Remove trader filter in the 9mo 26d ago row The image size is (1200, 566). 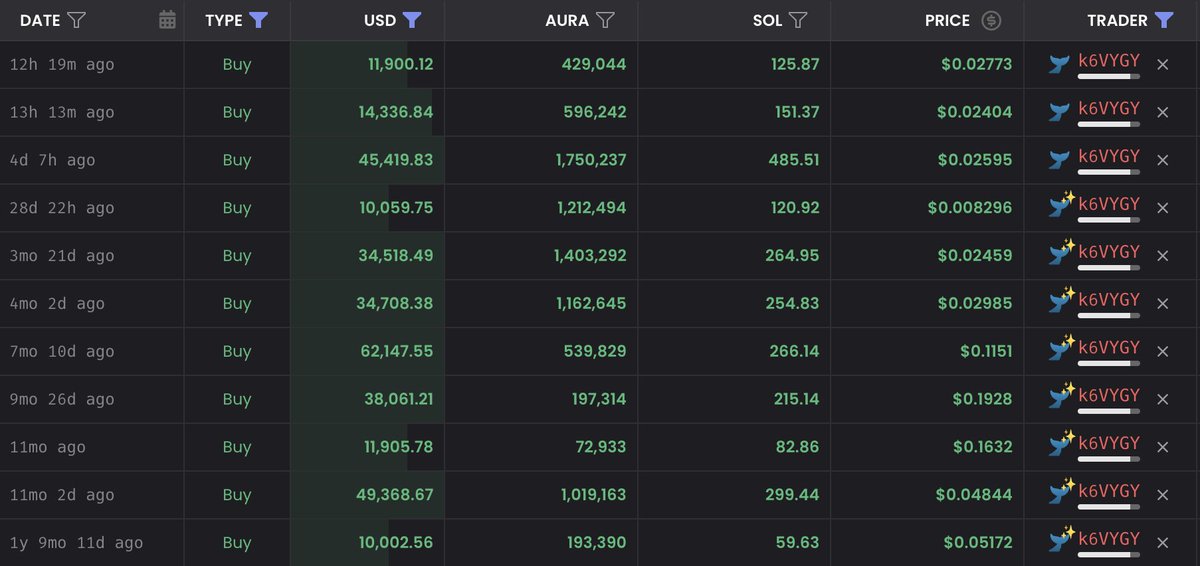[x=1162, y=400]
